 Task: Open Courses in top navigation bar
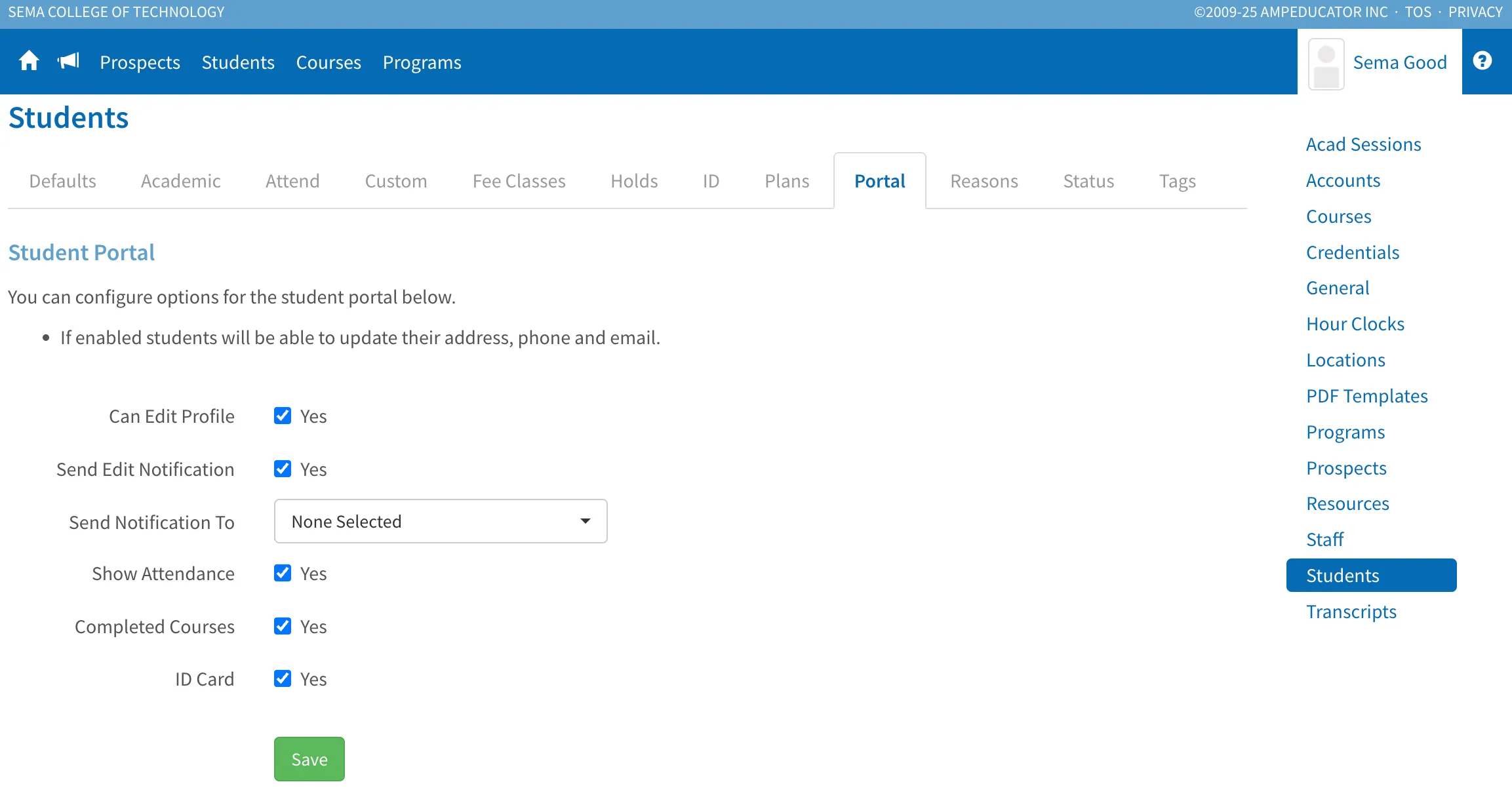328,62
